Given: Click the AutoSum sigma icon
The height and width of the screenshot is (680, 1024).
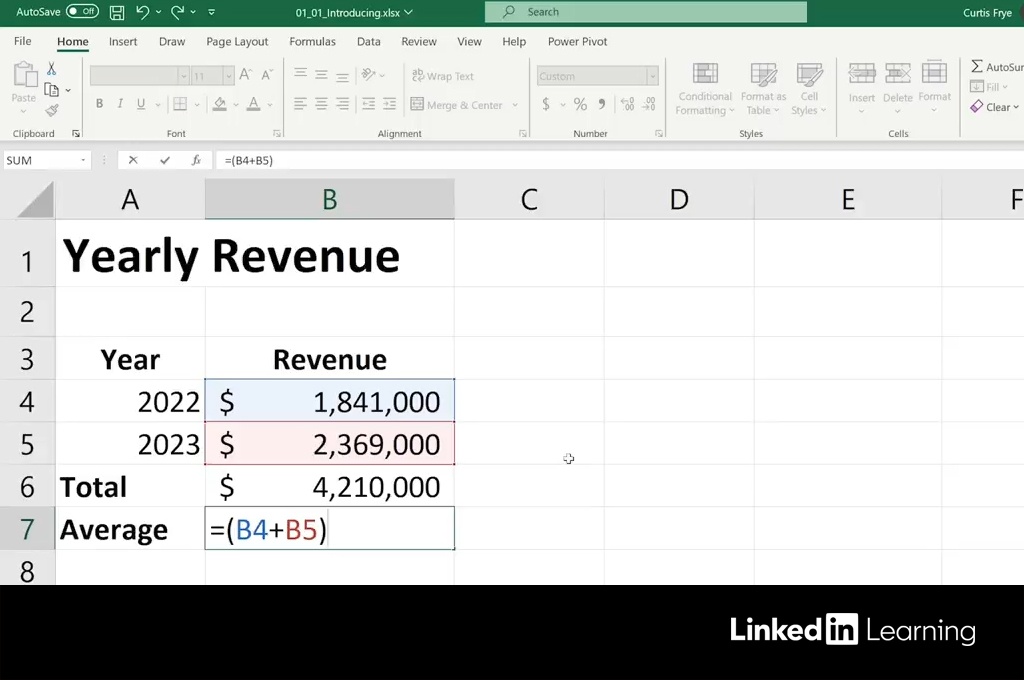Looking at the screenshot, I should pyautogui.click(x=977, y=66).
